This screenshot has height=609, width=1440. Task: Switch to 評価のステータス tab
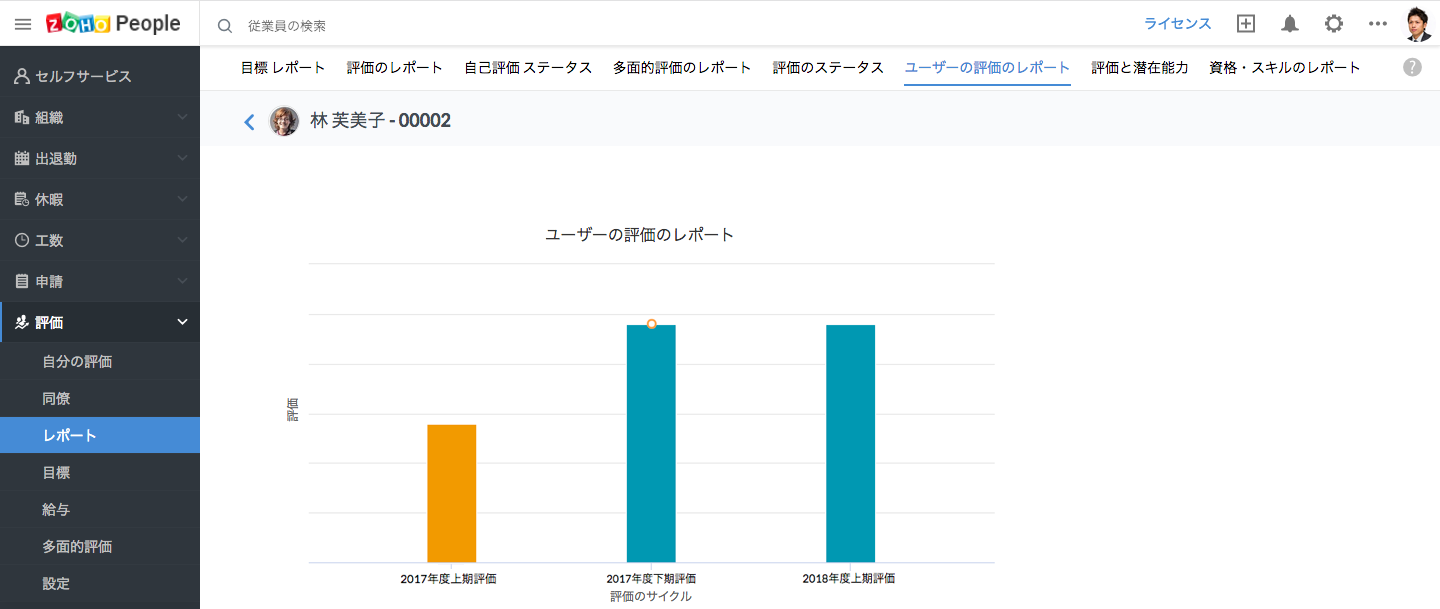click(x=828, y=68)
